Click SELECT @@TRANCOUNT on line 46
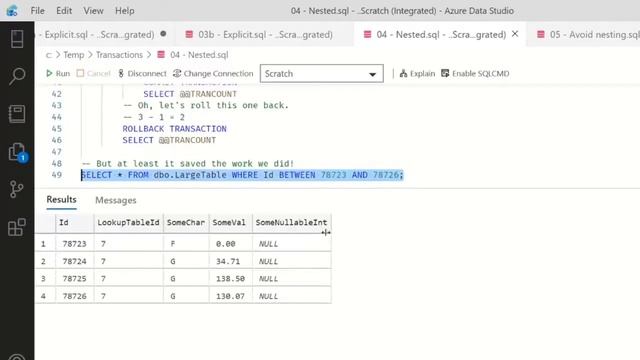 tap(169, 140)
